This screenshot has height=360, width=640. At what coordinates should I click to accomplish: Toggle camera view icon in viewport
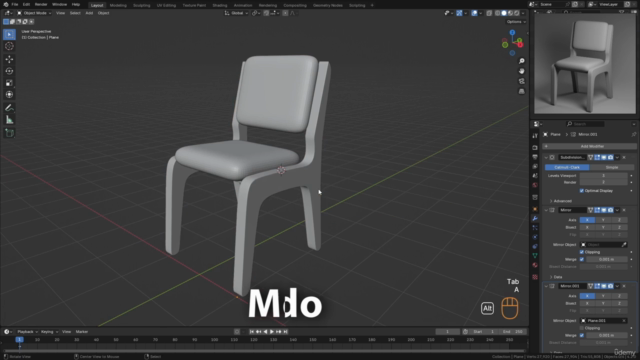click(x=522, y=81)
